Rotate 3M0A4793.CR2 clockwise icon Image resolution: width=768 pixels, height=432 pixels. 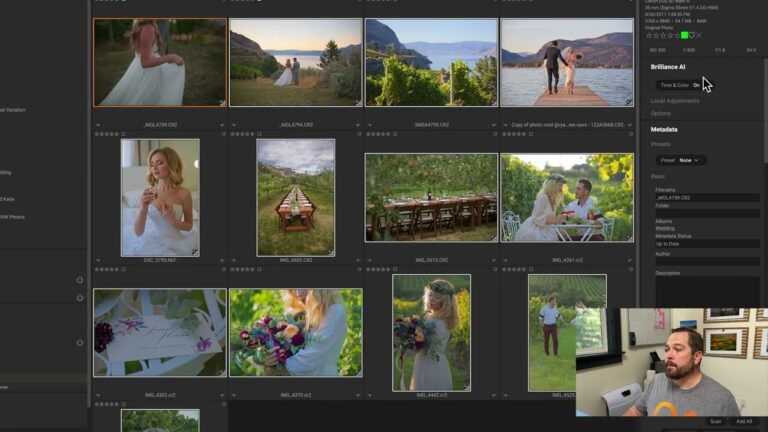494,125
